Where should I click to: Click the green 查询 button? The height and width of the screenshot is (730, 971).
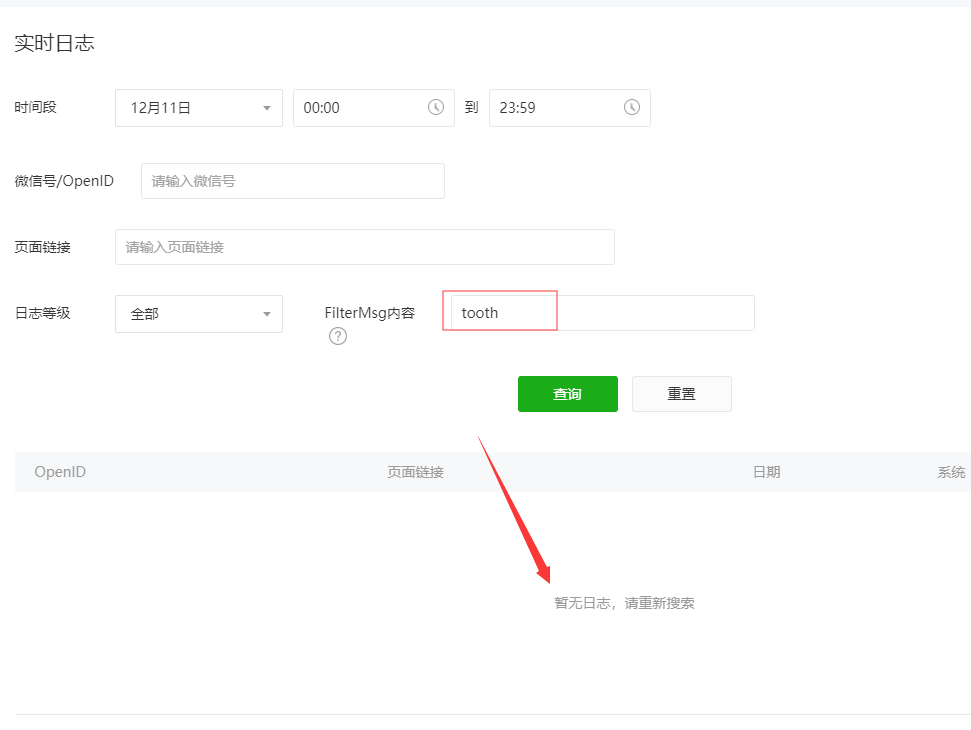pyautogui.click(x=568, y=394)
